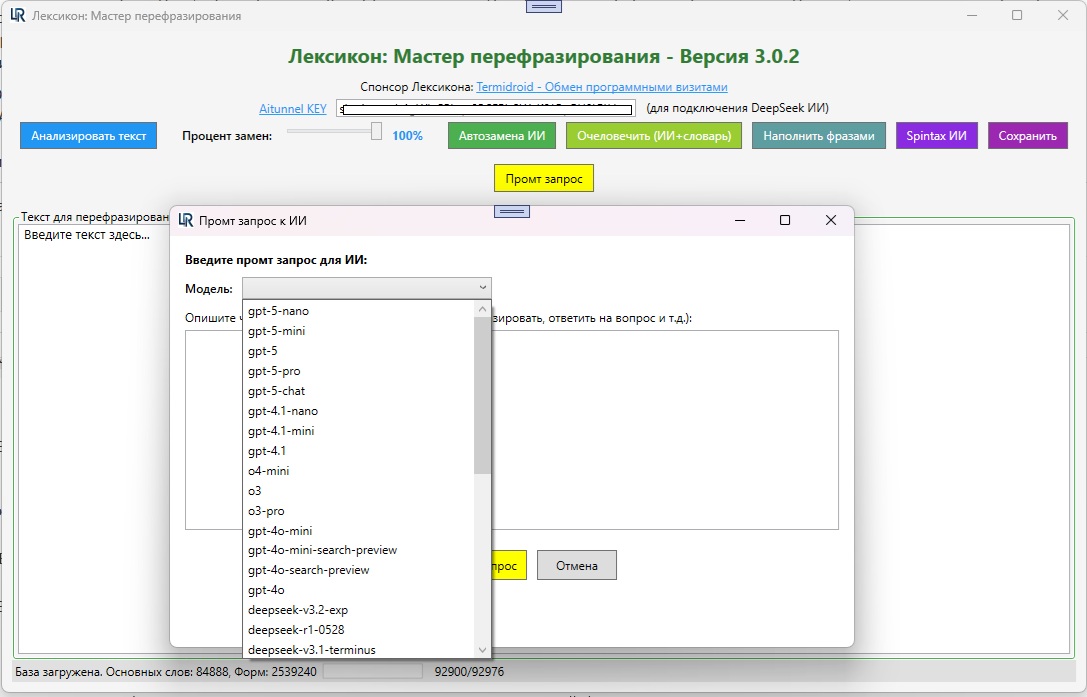
Task: Open Termidroid sponsor link
Action: click(x=601, y=87)
